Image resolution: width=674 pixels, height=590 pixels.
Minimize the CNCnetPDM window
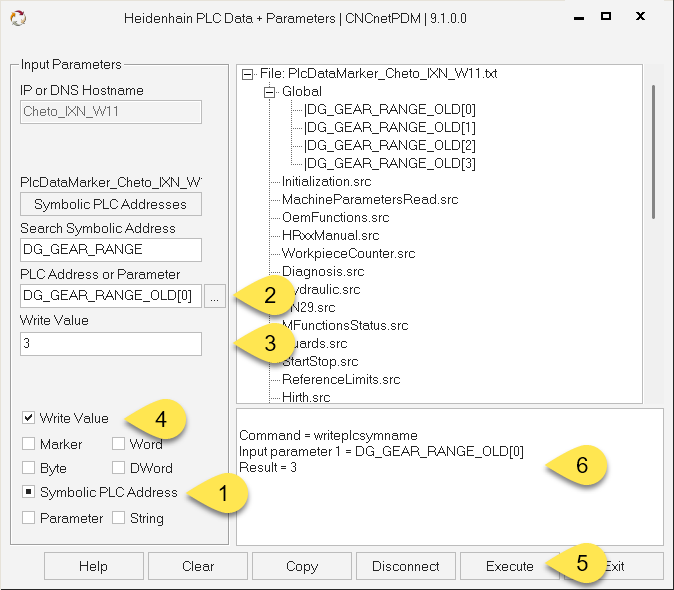coord(579,18)
